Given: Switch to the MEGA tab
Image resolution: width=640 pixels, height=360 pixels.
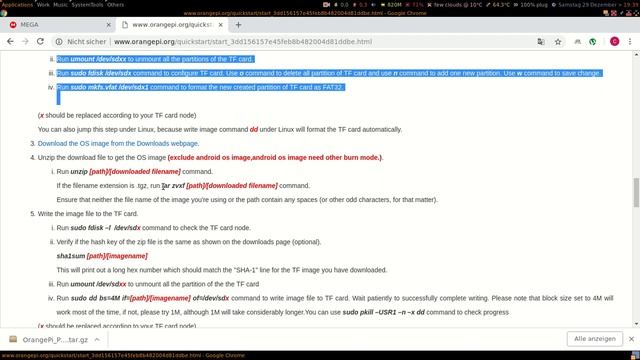Looking at the screenshot, I should [57, 25].
